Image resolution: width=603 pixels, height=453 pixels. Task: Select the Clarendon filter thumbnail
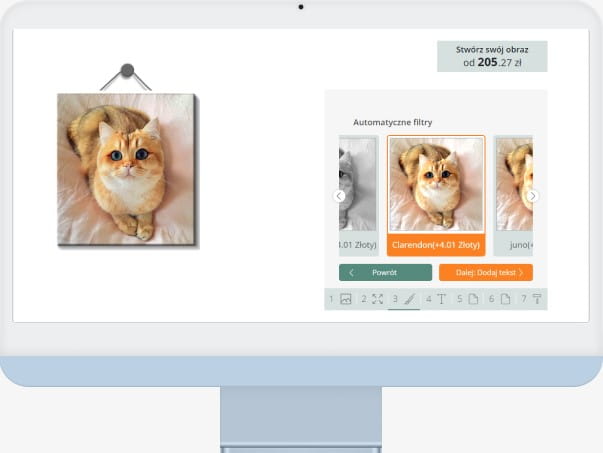pyautogui.click(x=435, y=185)
